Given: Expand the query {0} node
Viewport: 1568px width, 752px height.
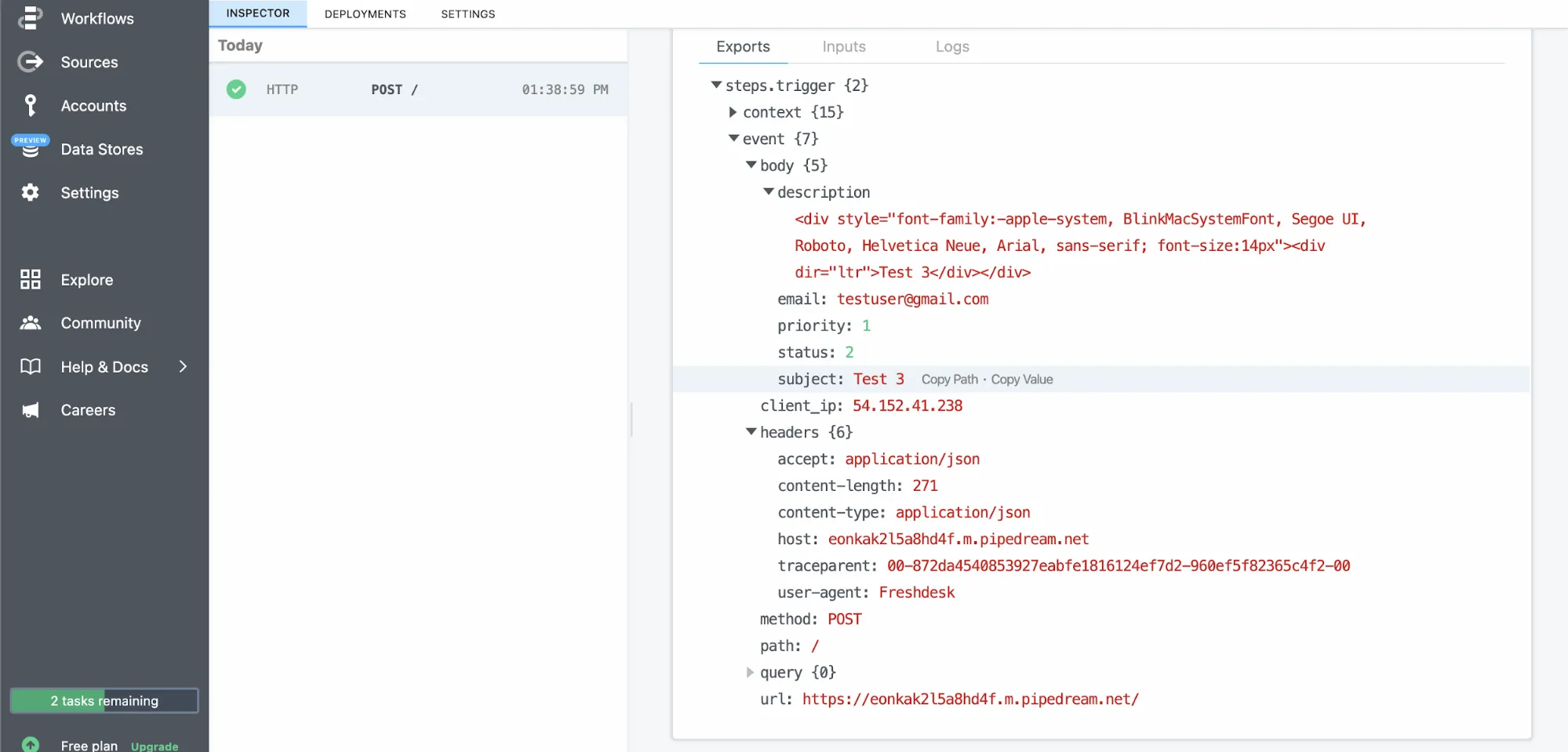Looking at the screenshot, I should pos(750,672).
